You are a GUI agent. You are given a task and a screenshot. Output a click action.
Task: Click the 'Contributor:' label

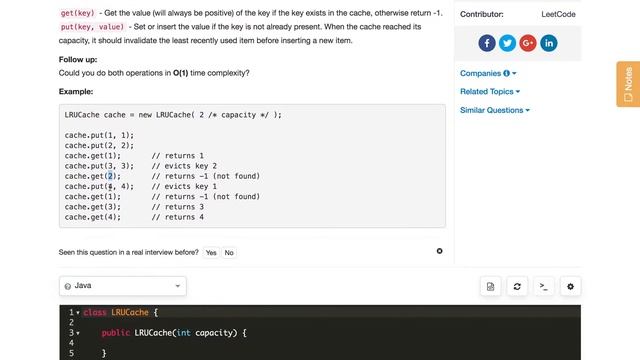click(x=482, y=14)
